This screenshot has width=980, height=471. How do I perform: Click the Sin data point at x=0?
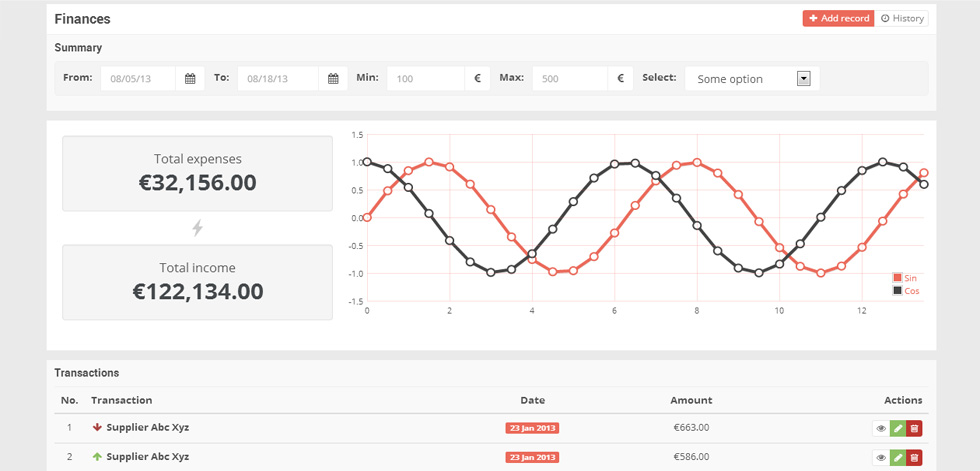pyautogui.click(x=367, y=217)
